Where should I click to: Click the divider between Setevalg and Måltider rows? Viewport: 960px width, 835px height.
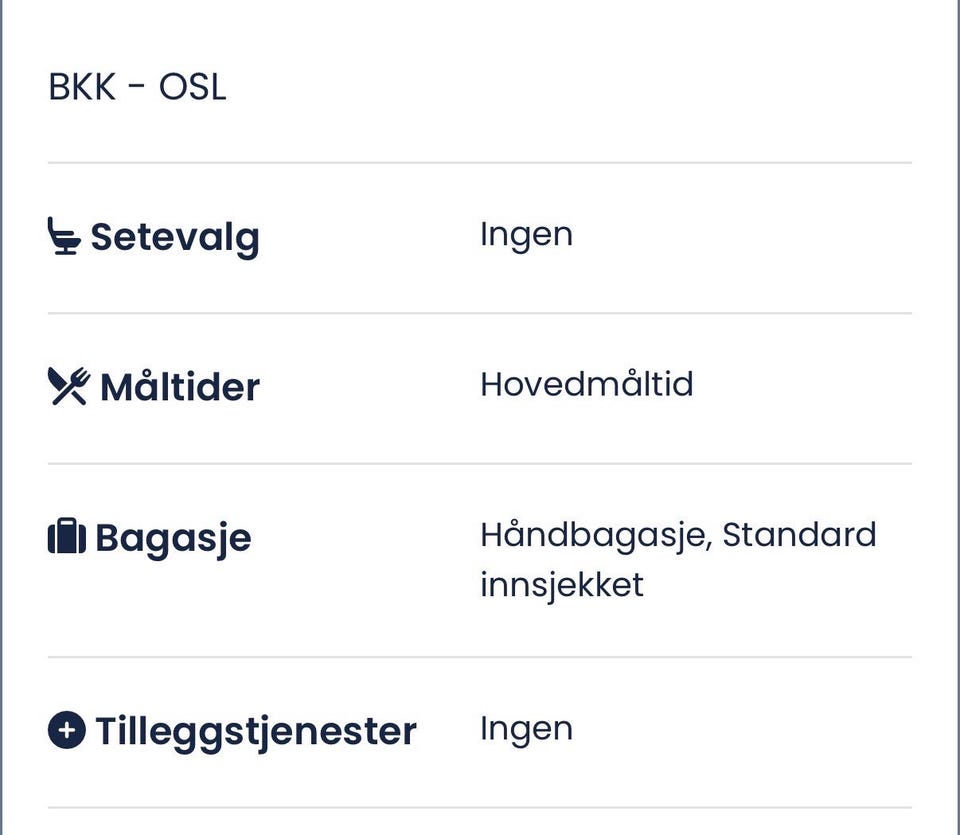480,313
